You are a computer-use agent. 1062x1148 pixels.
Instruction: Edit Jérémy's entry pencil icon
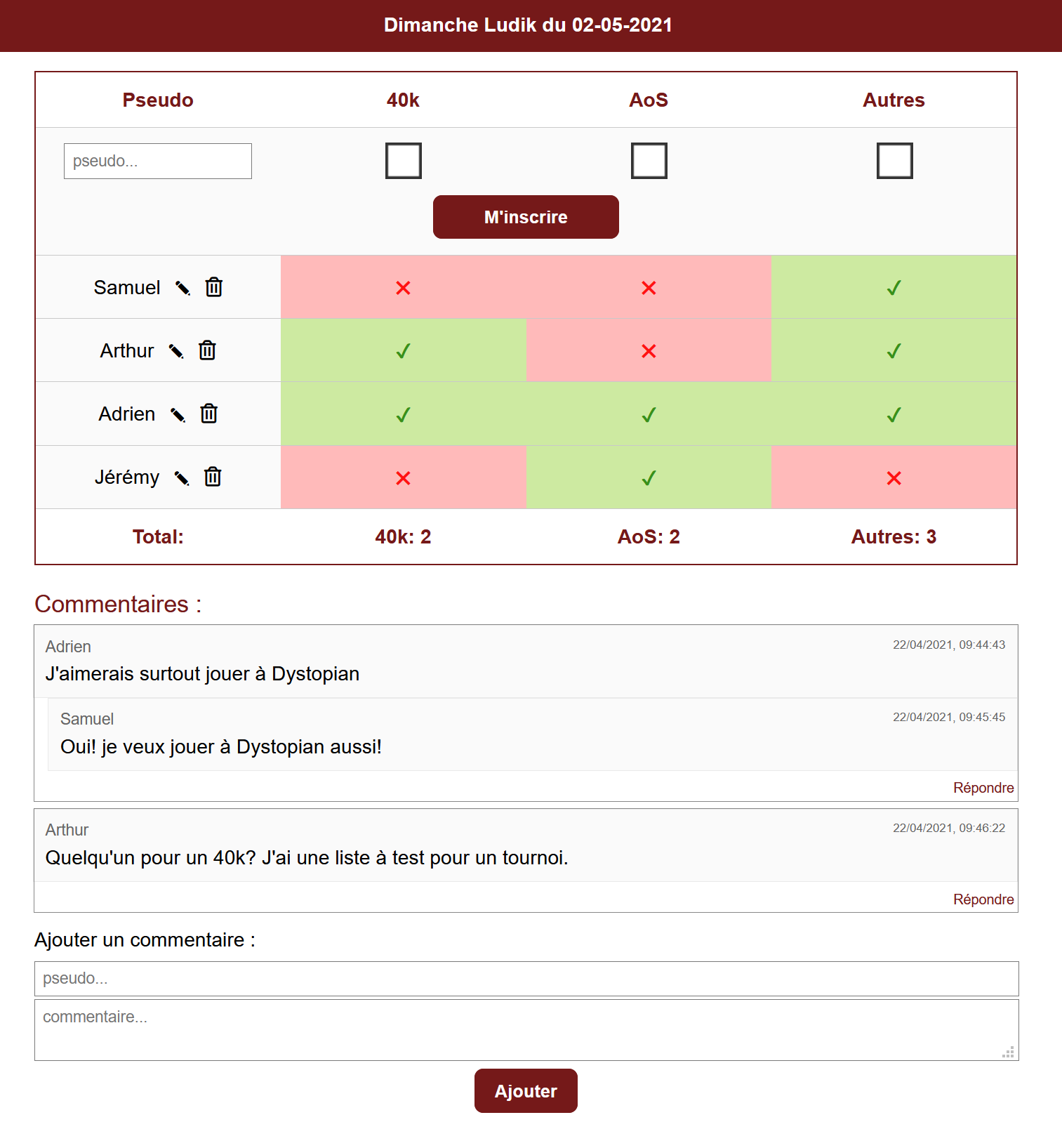[182, 478]
